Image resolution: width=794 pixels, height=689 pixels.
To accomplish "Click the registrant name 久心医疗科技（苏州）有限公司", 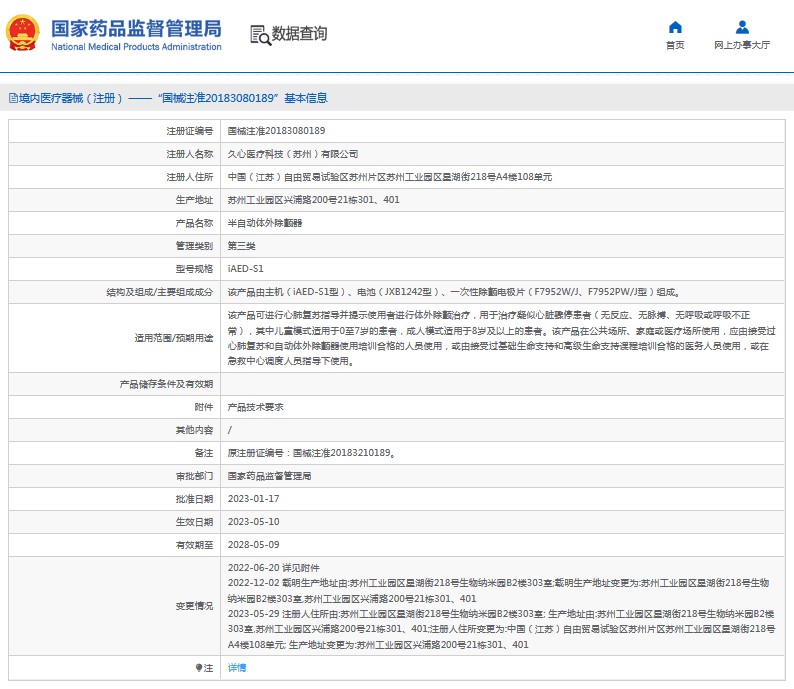I will click(x=293, y=154).
